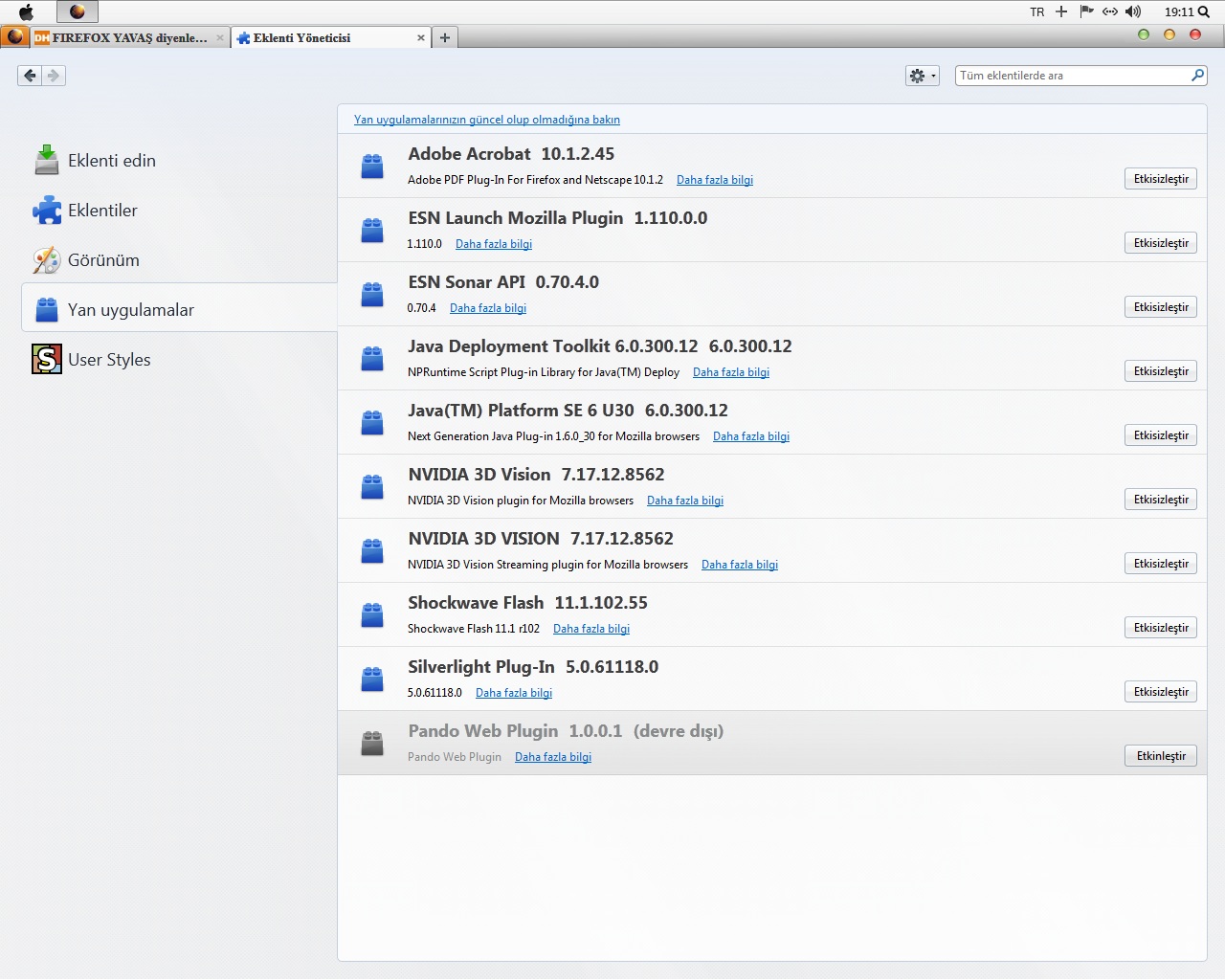This screenshot has width=1225, height=980.
Task: Click the yellow window control button
Action: [1169, 34]
